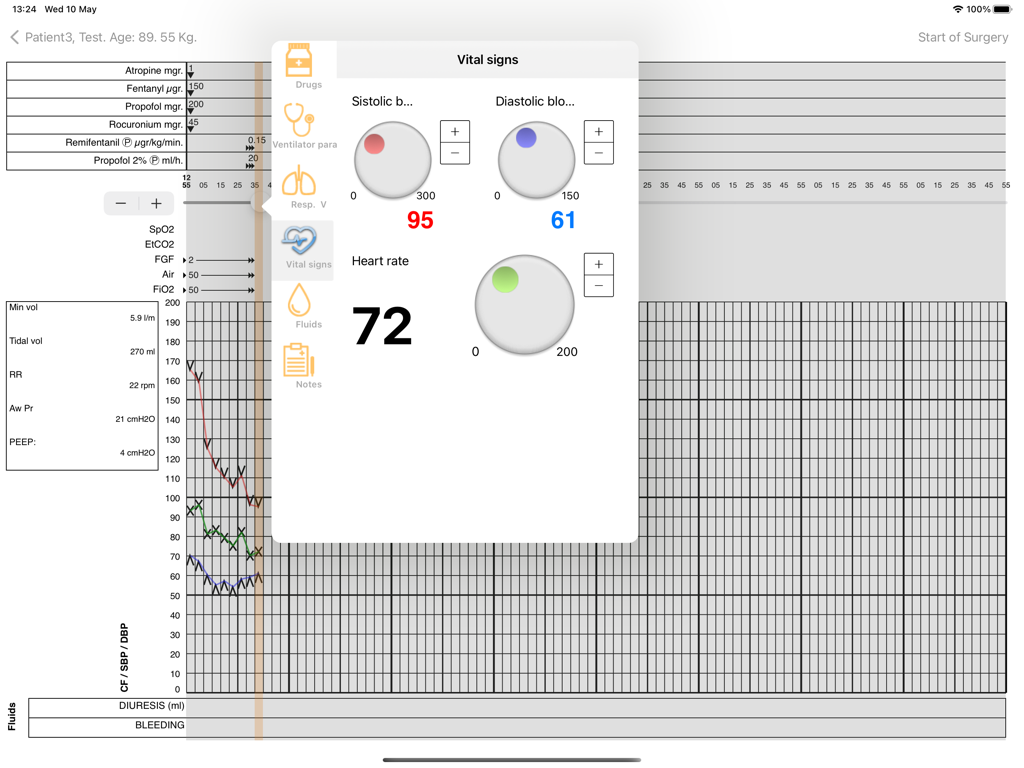Viewport: 1024px width, 768px height.
Task: Zoom in timeline with plus button
Action: (157, 204)
